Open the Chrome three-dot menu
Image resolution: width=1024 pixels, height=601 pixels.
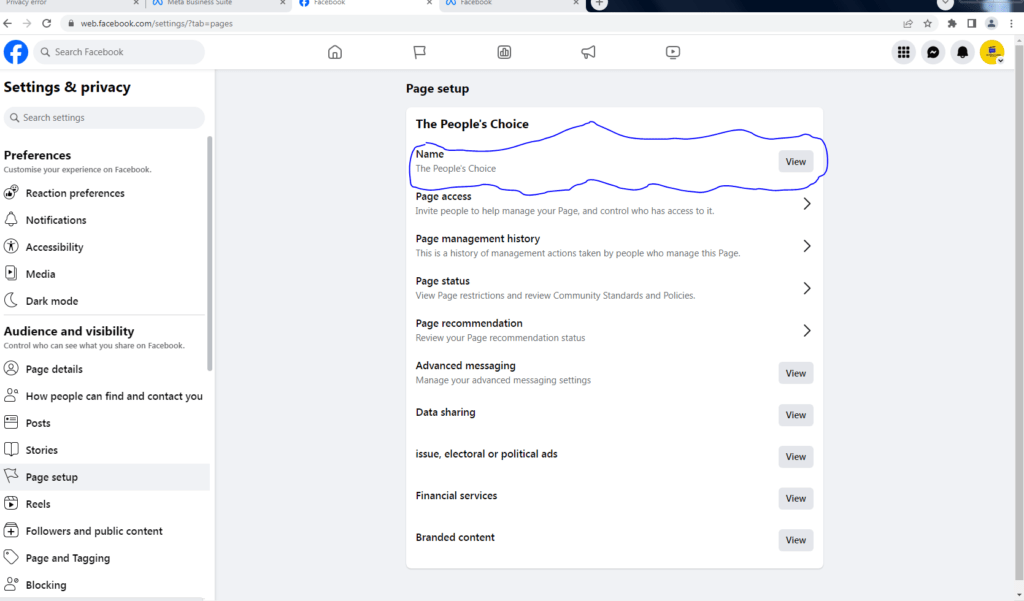[1012, 24]
